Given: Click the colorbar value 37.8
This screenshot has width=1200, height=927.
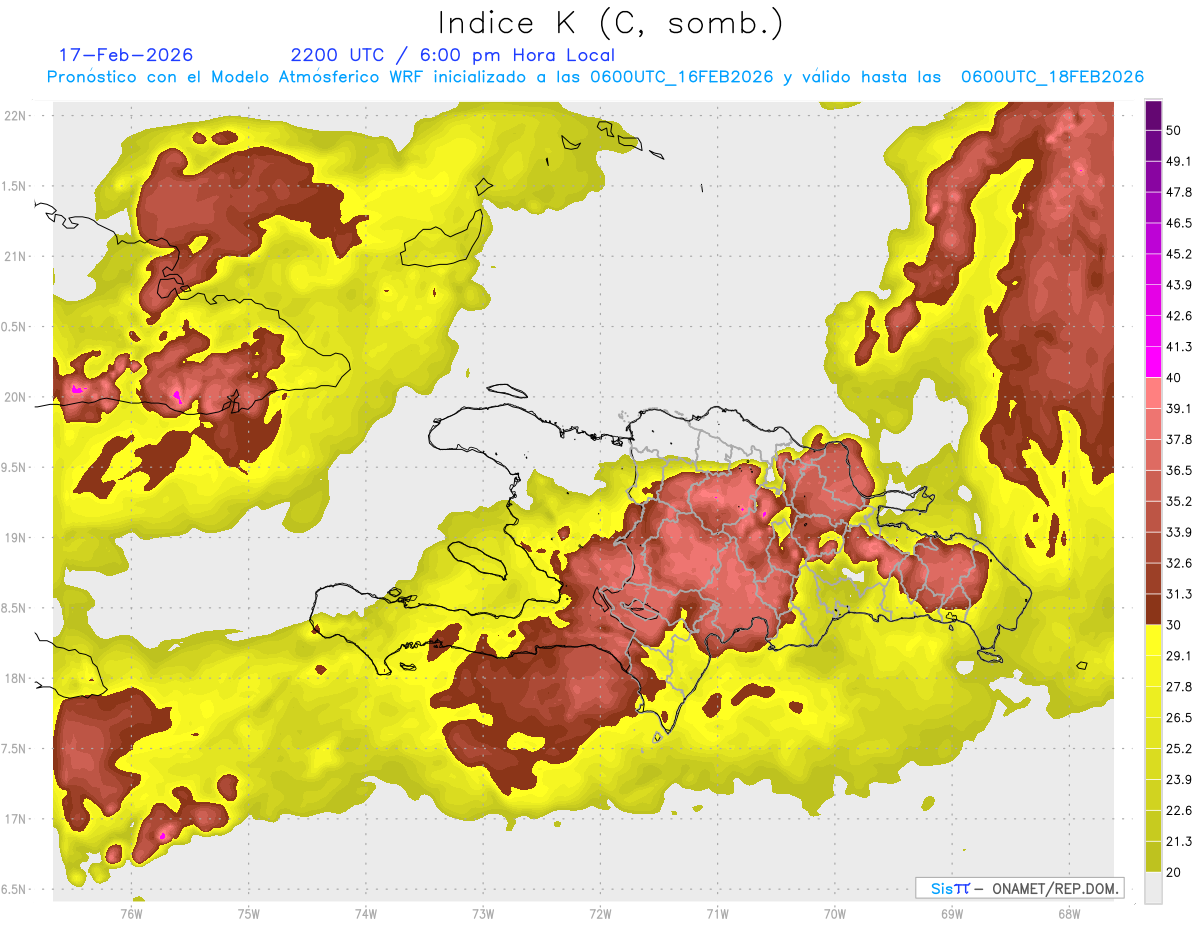Looking at the screenshot, I should [1179, 439].
